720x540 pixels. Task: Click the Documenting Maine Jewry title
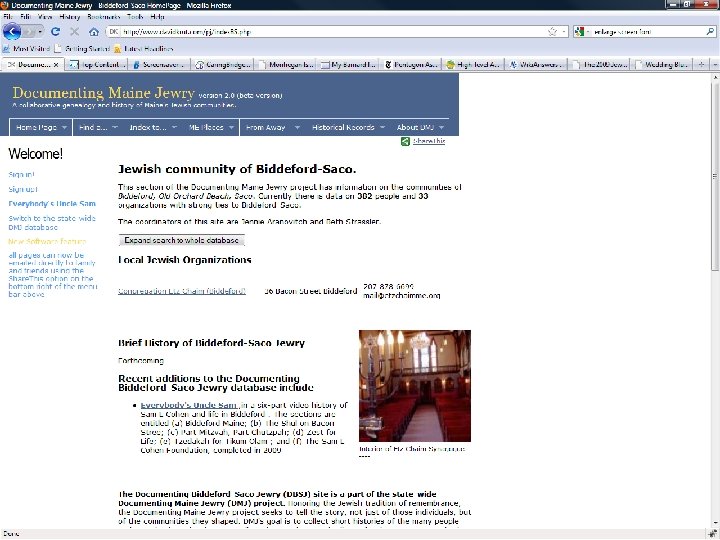[104, 93]
